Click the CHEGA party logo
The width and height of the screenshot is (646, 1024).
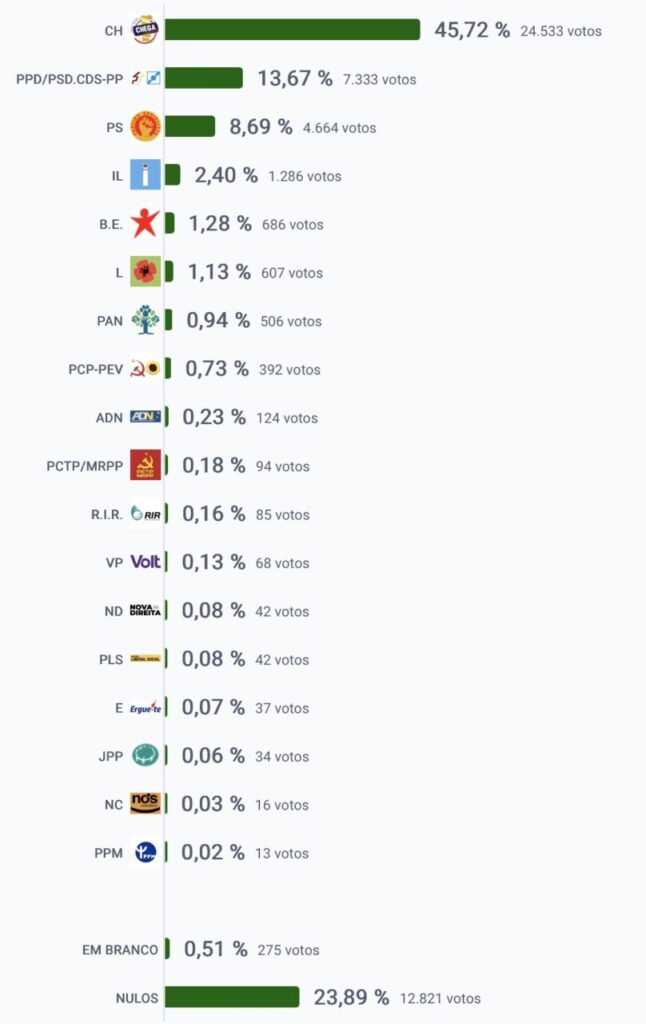(145, 30)
